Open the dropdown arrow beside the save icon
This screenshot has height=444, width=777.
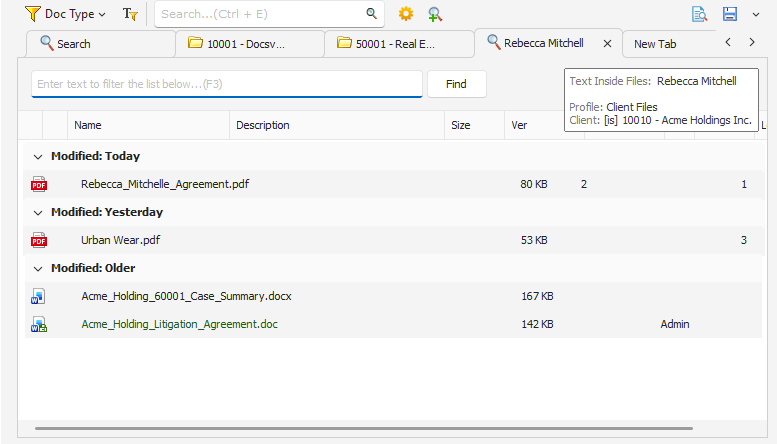(756, 14)
